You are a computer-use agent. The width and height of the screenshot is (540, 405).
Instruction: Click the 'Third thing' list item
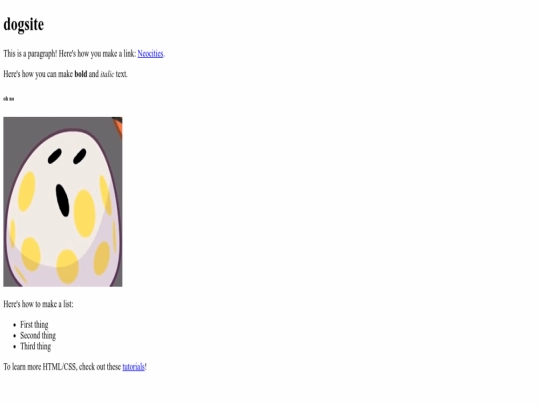[35, 346]
